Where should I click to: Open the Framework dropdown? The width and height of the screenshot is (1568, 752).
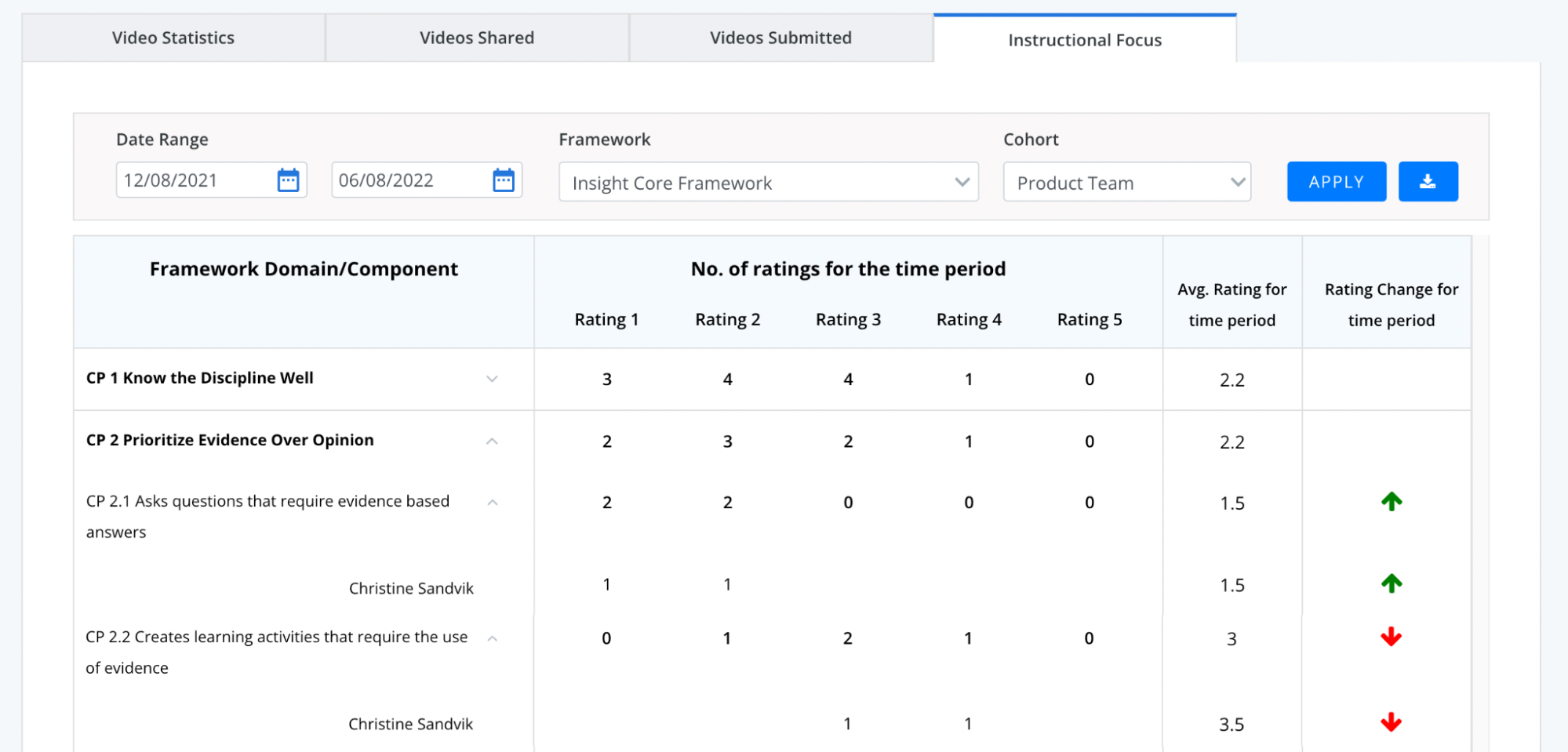(769, 182)
